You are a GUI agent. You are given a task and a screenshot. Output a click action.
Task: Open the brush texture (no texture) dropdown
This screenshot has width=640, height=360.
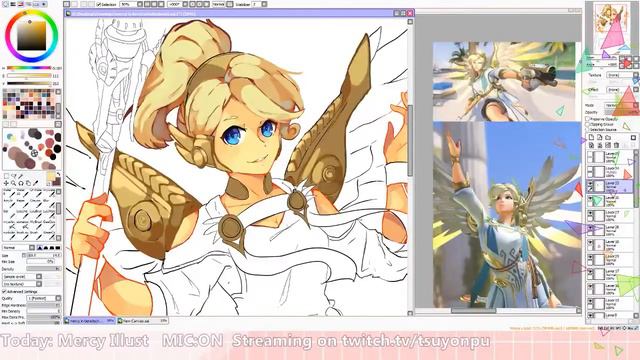click(22, 284)
